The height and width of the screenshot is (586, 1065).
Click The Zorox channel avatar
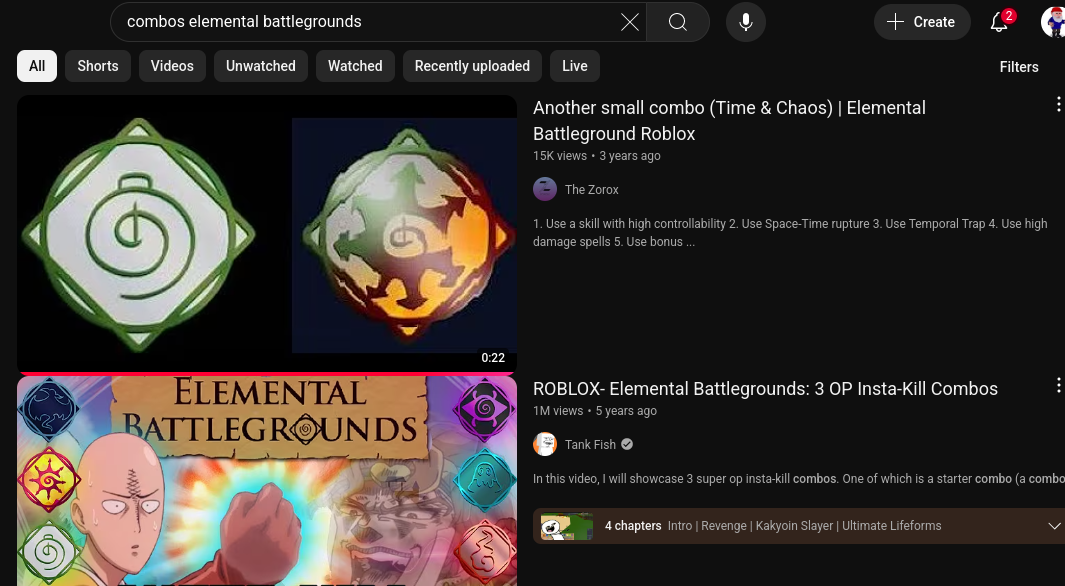pyautogui.click(x=545, y=189)
